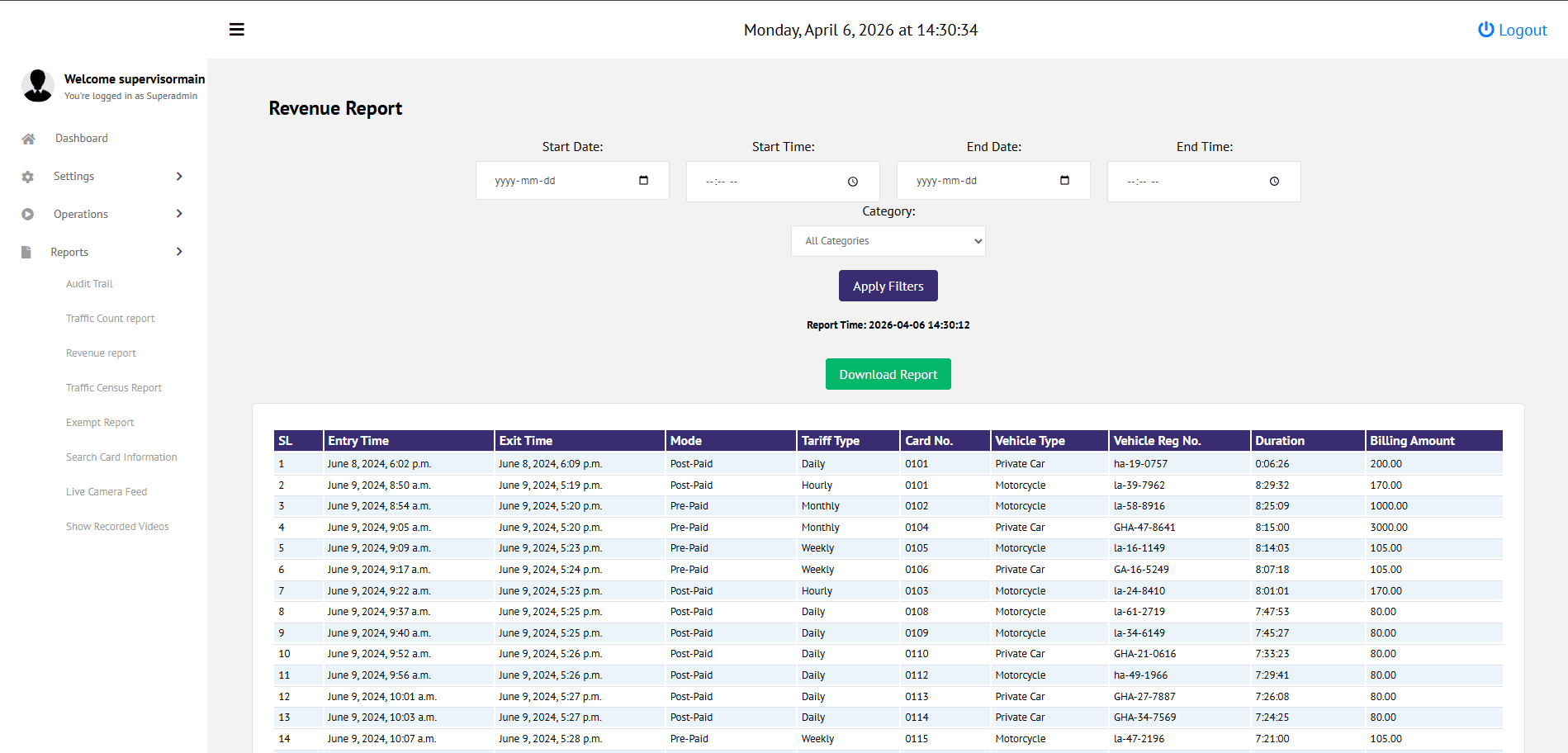Click the green Download Report button
1568x753 pixels.
point(888,375)
